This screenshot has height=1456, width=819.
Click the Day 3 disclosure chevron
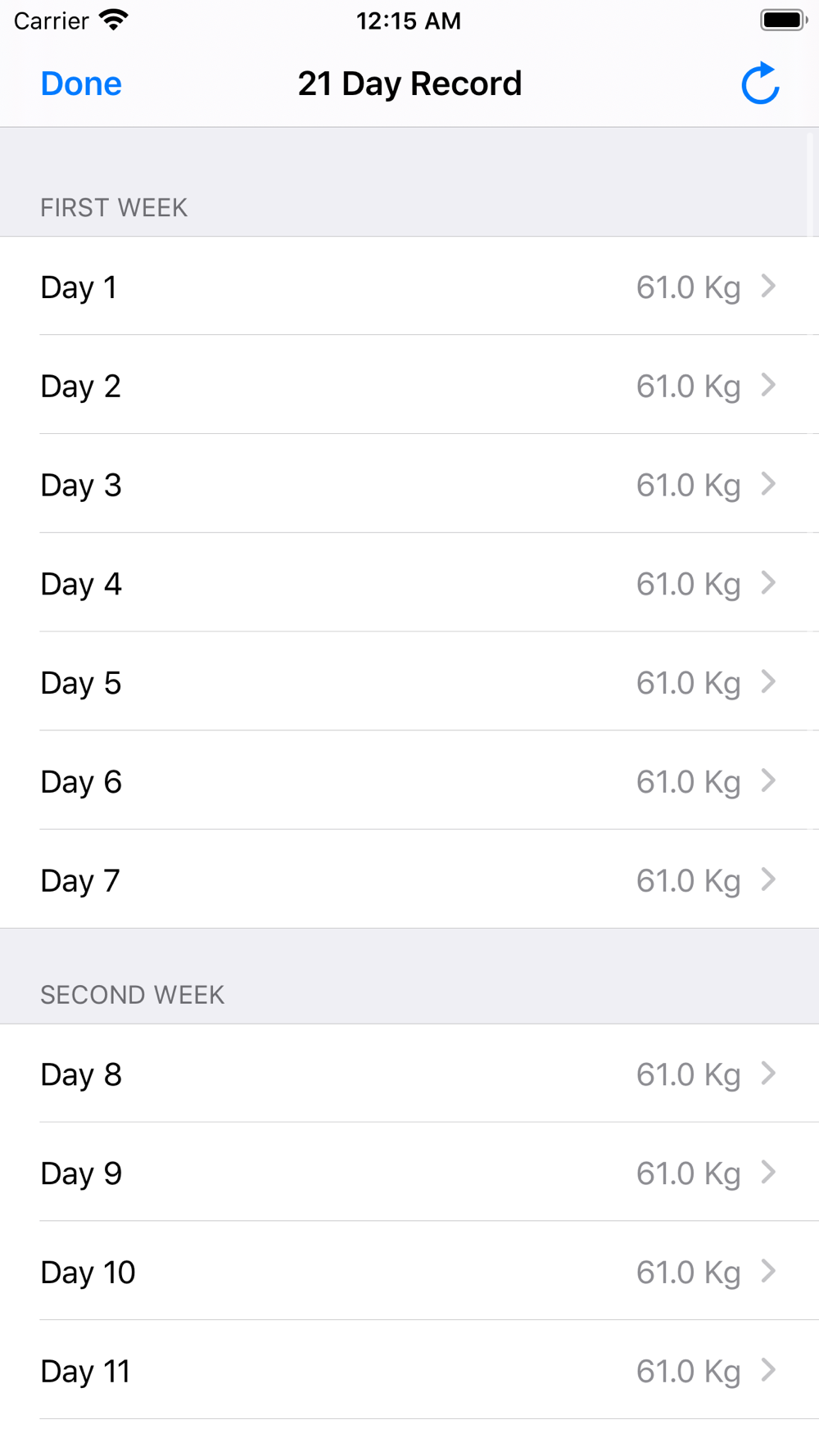click(768, 484)
